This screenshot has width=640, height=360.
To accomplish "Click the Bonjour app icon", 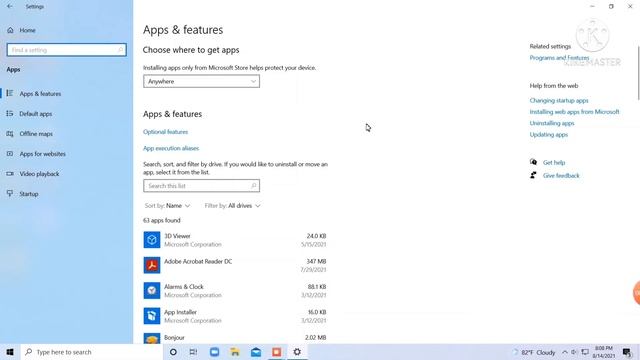I will point(152,338).
